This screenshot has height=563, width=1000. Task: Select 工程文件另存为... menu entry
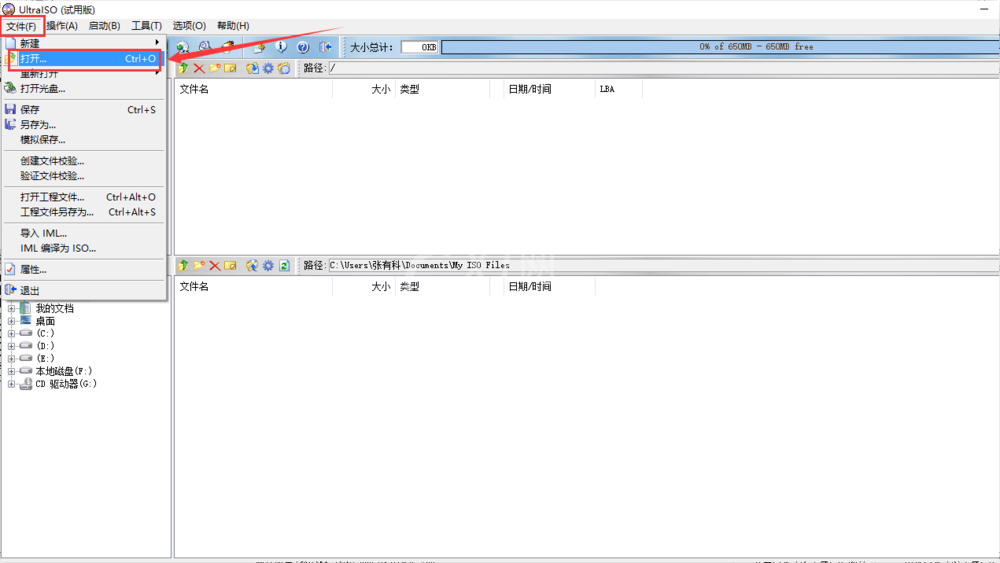[84, 212]
